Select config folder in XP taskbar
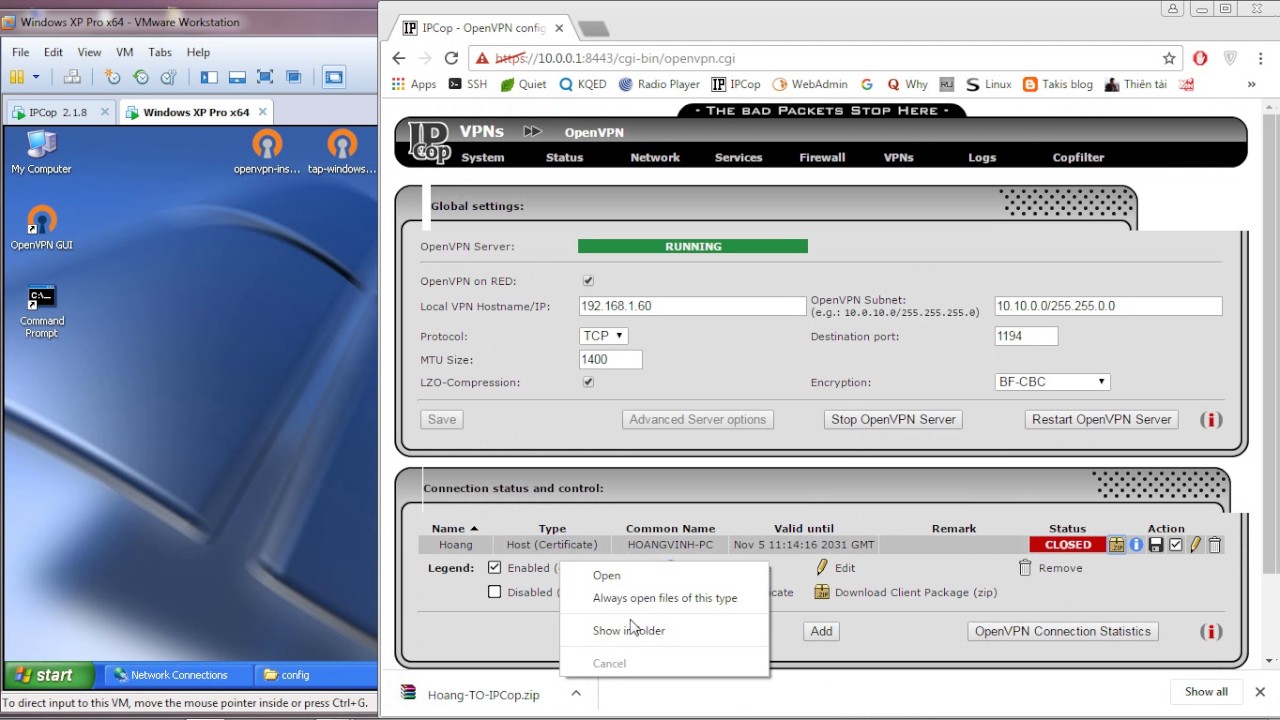 point(313,675)
